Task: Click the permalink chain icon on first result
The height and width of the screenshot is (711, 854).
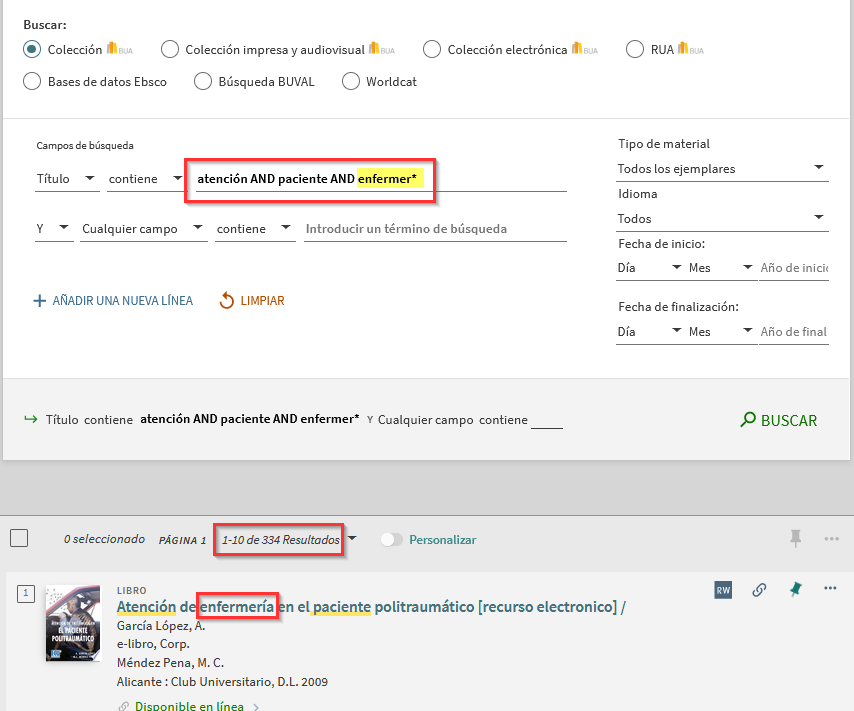Action: pos(759,590)
